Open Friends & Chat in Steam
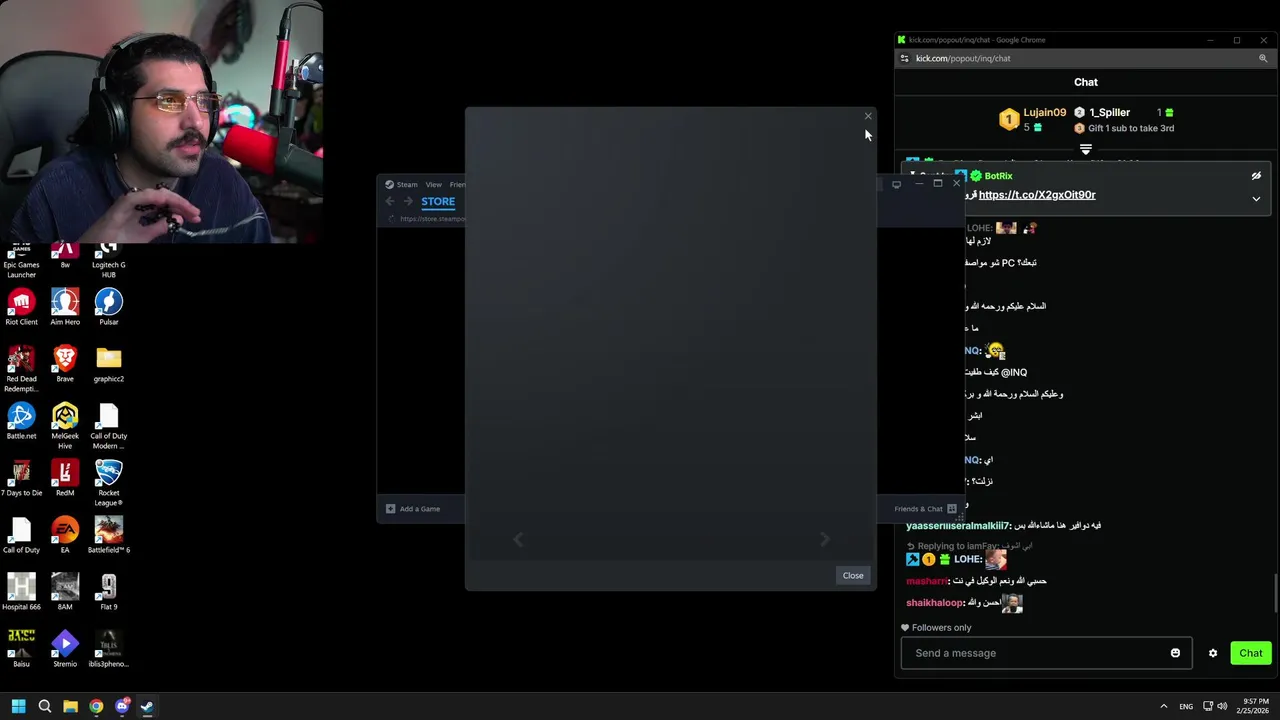The width and height of the screenshot is (1280, 720). [925, 509]
